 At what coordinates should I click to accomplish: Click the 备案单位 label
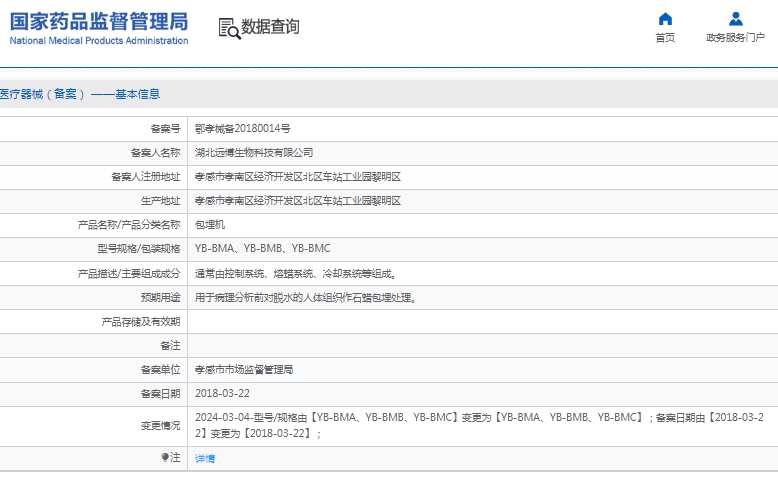tap(160, 369)
